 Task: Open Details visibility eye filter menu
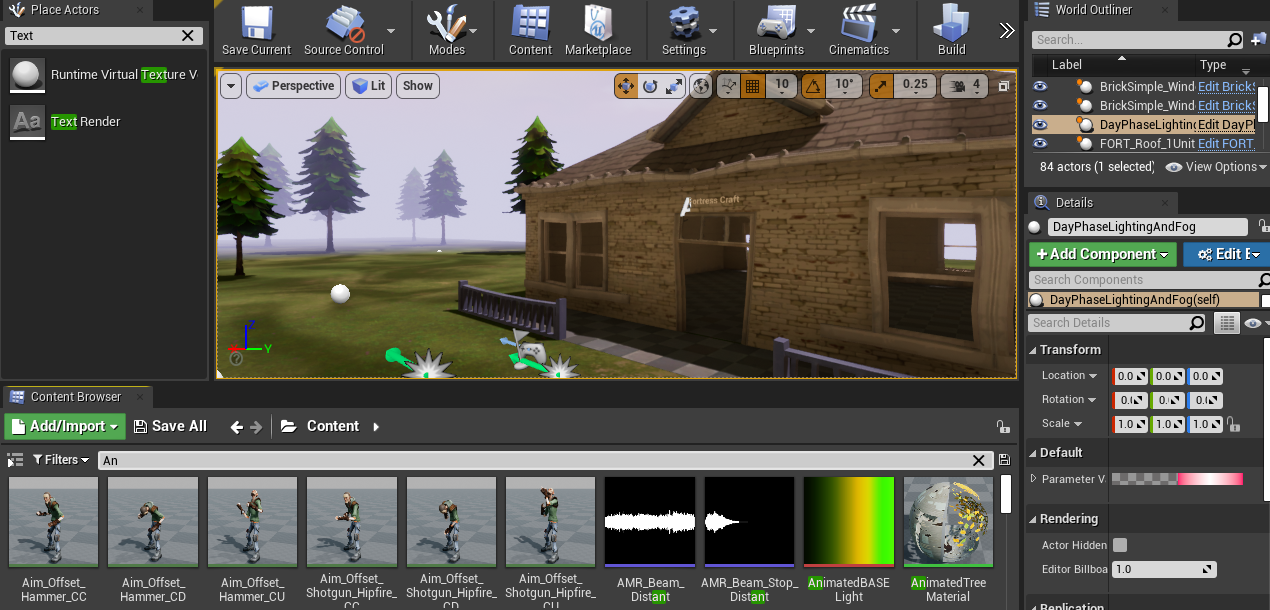[1255, 323]
